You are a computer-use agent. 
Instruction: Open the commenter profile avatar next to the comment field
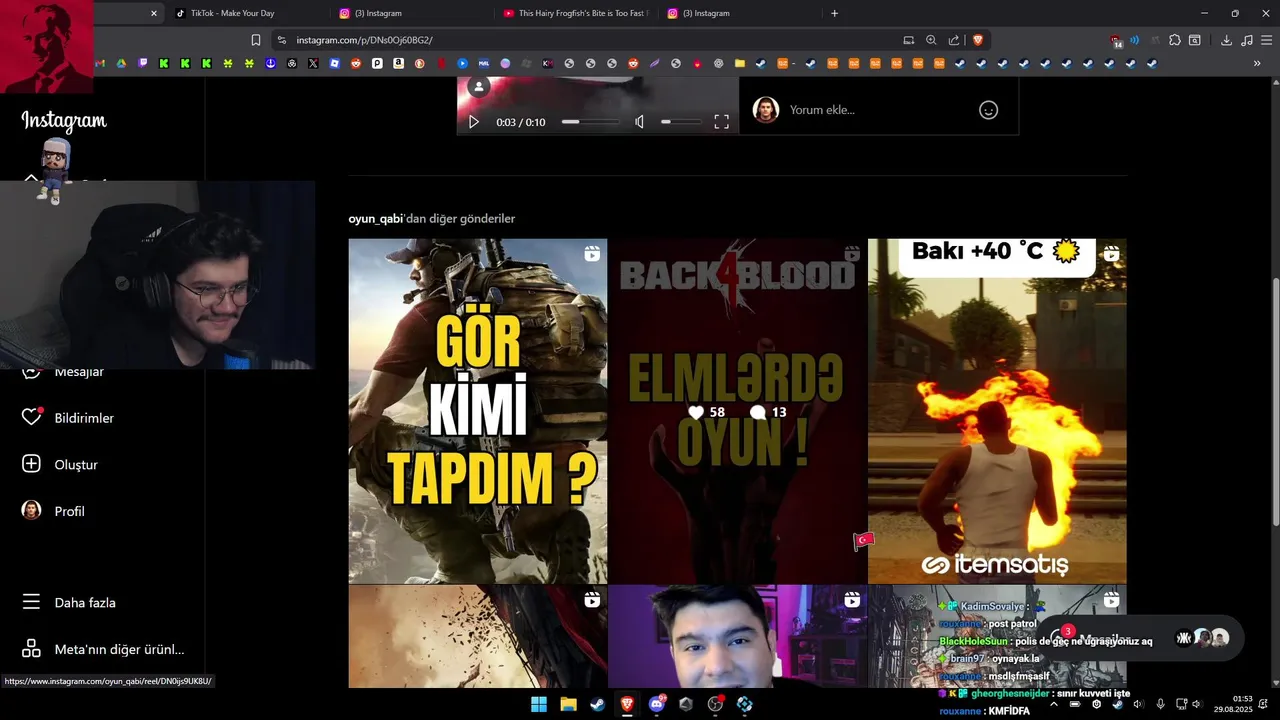click(x=766, y=110)
